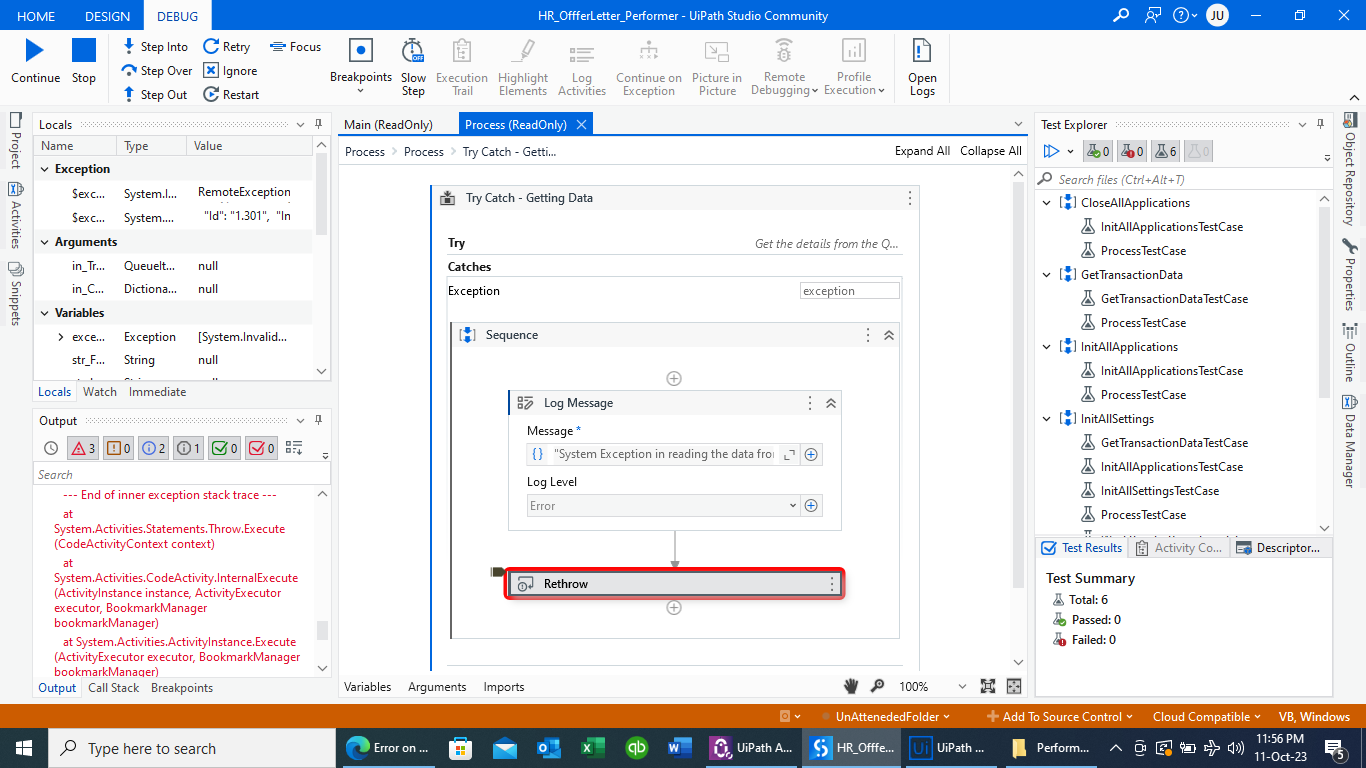1366x768 pixels.
Task: Open Try Catch activity options menu
Action: coord(909,198)
